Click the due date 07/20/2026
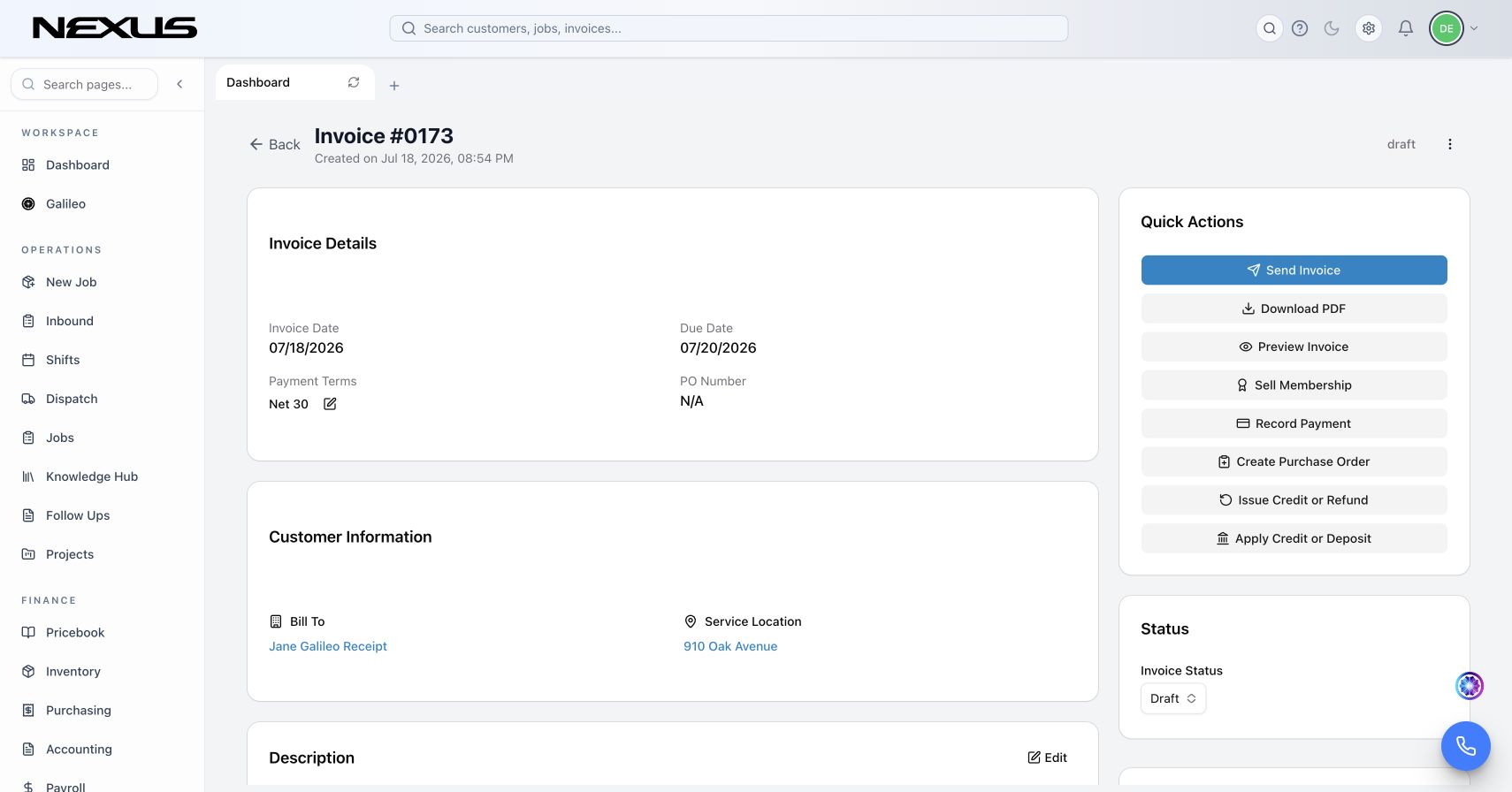 [718, 348]
